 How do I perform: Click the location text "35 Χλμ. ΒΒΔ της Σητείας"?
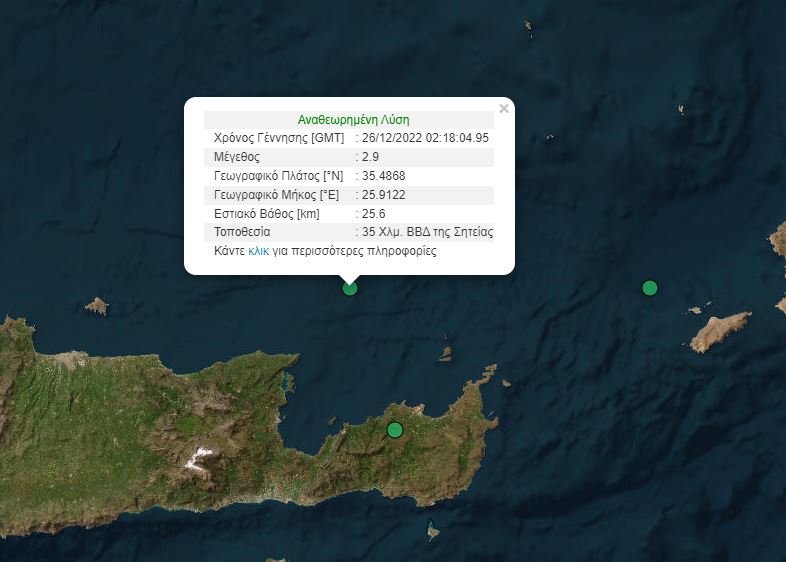pyautogui.click(x=427, y=233)
